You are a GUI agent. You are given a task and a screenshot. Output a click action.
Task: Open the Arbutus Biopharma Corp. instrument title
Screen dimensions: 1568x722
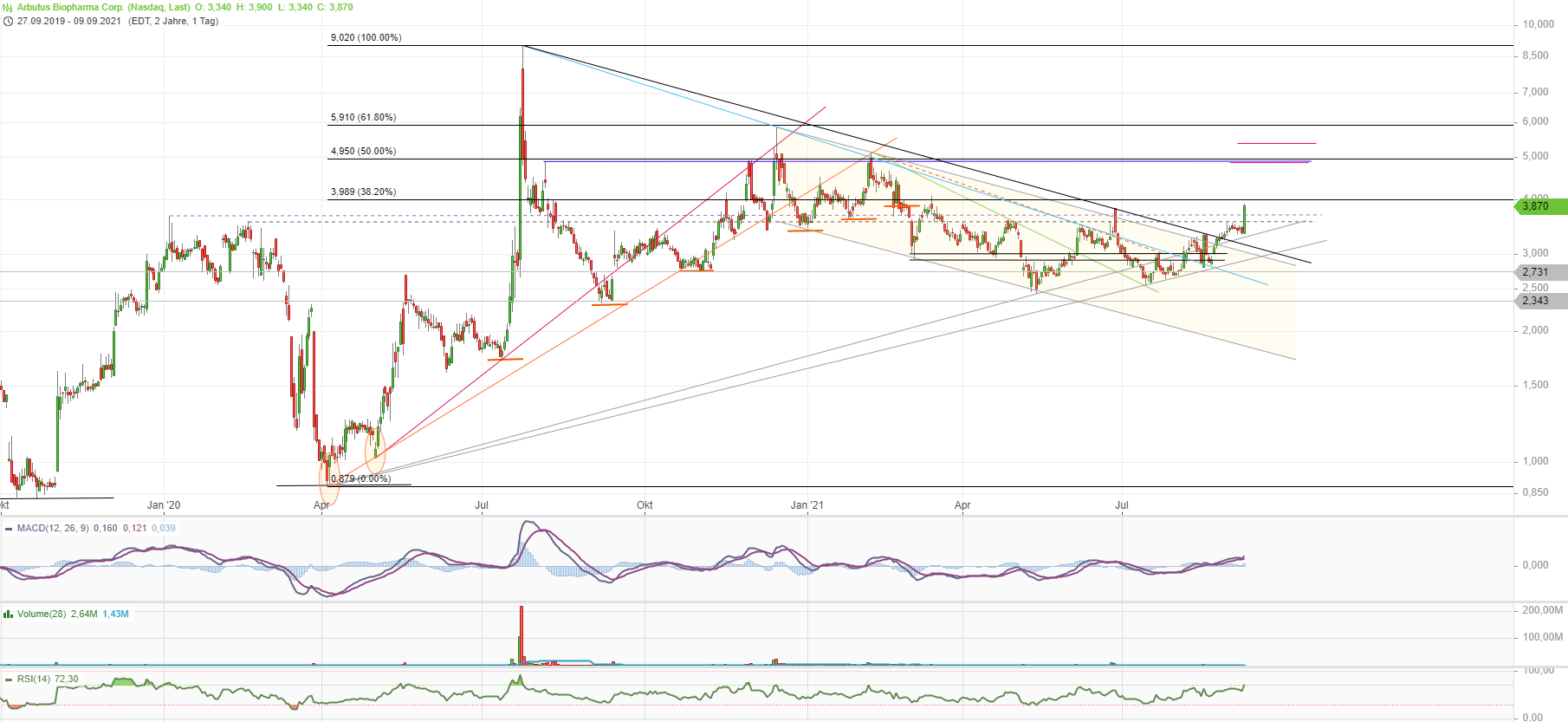[x=103, y=7]
